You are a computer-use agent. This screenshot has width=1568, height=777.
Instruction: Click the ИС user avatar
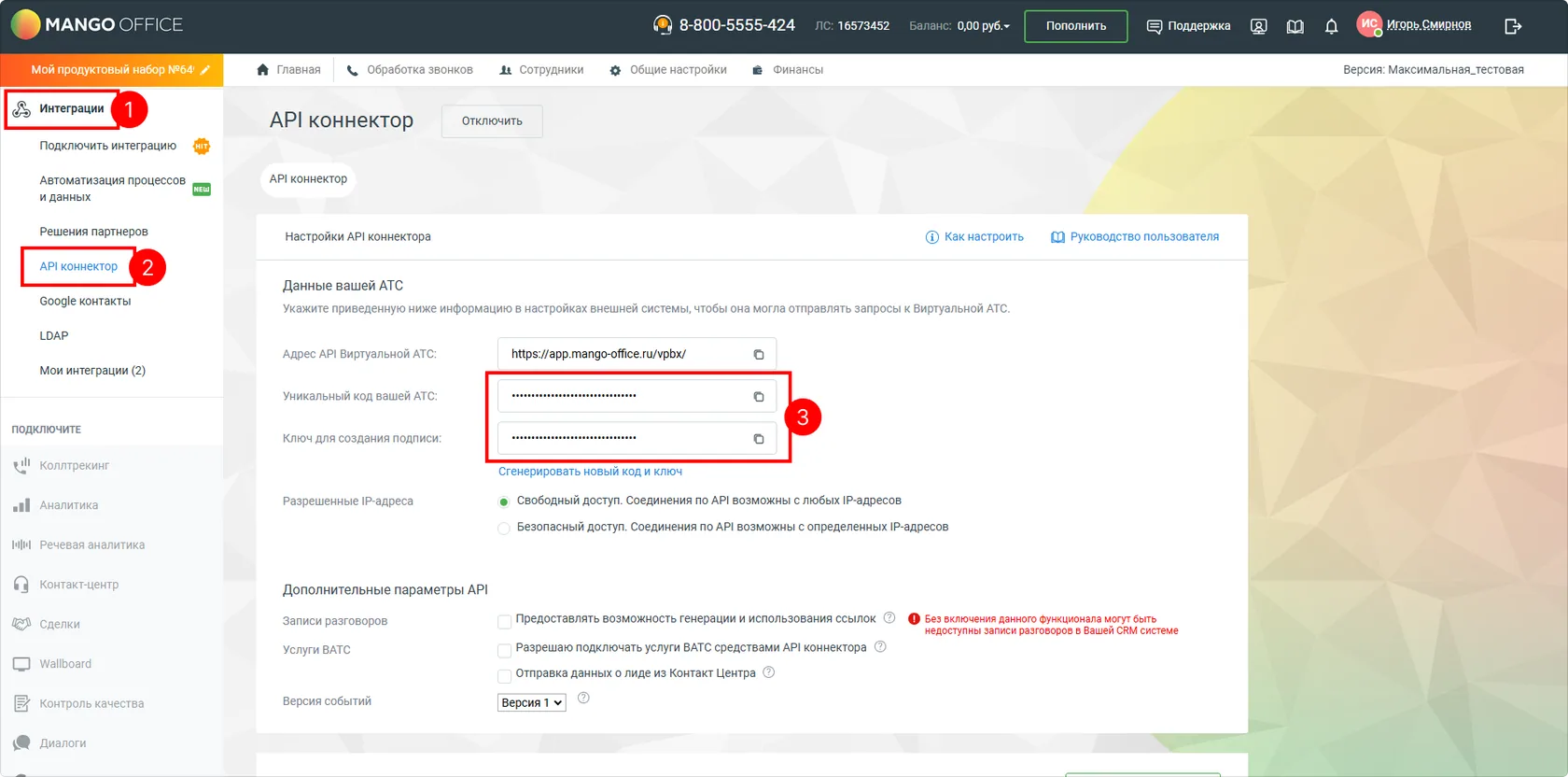[x=1369, y=24]
